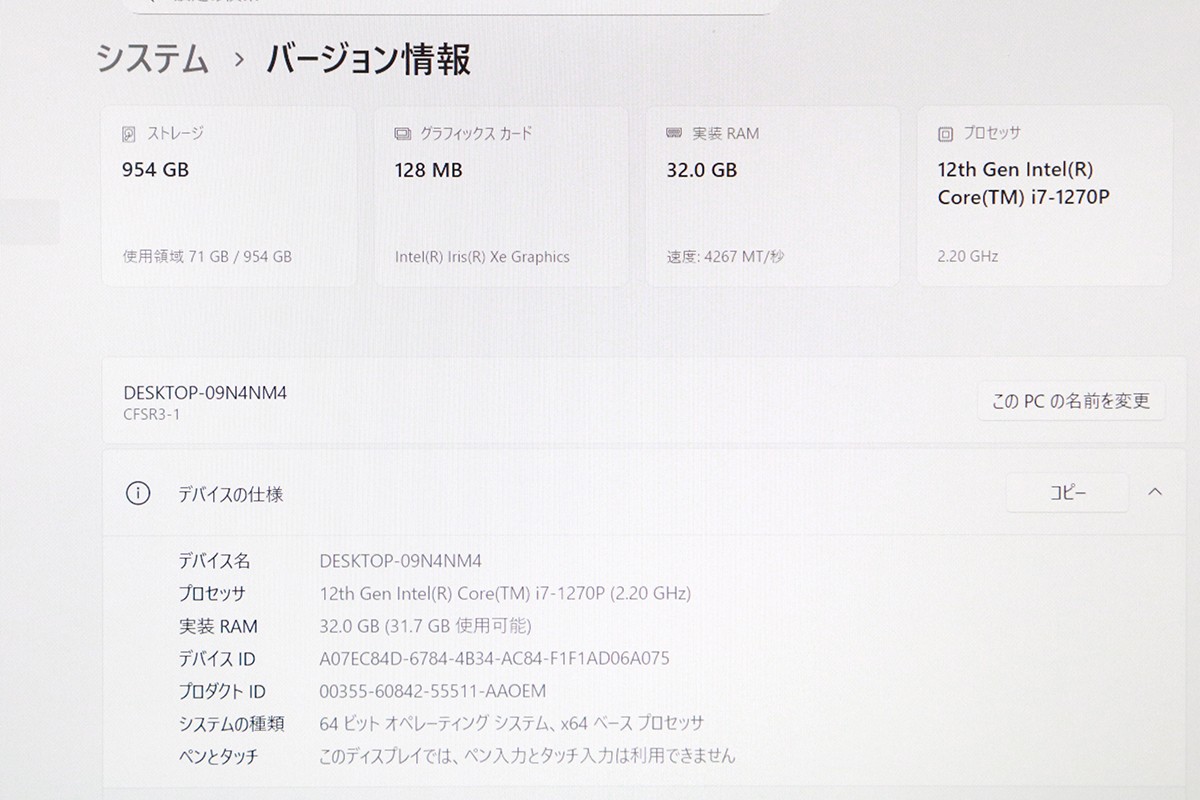Click the デバイス ID value text
The height and width of the screenshot is (800, 1200).
click(x=494, y=658)
